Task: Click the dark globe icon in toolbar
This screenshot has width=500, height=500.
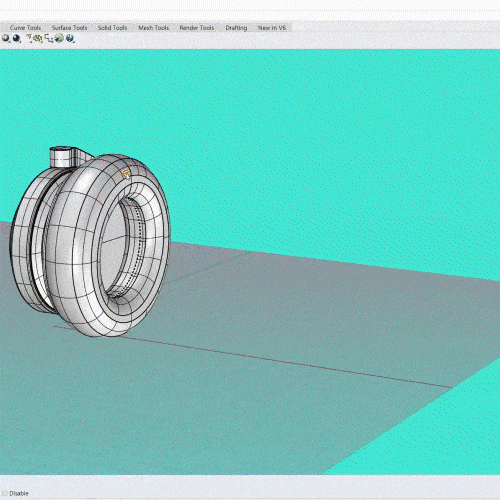Action: (70, 39)
